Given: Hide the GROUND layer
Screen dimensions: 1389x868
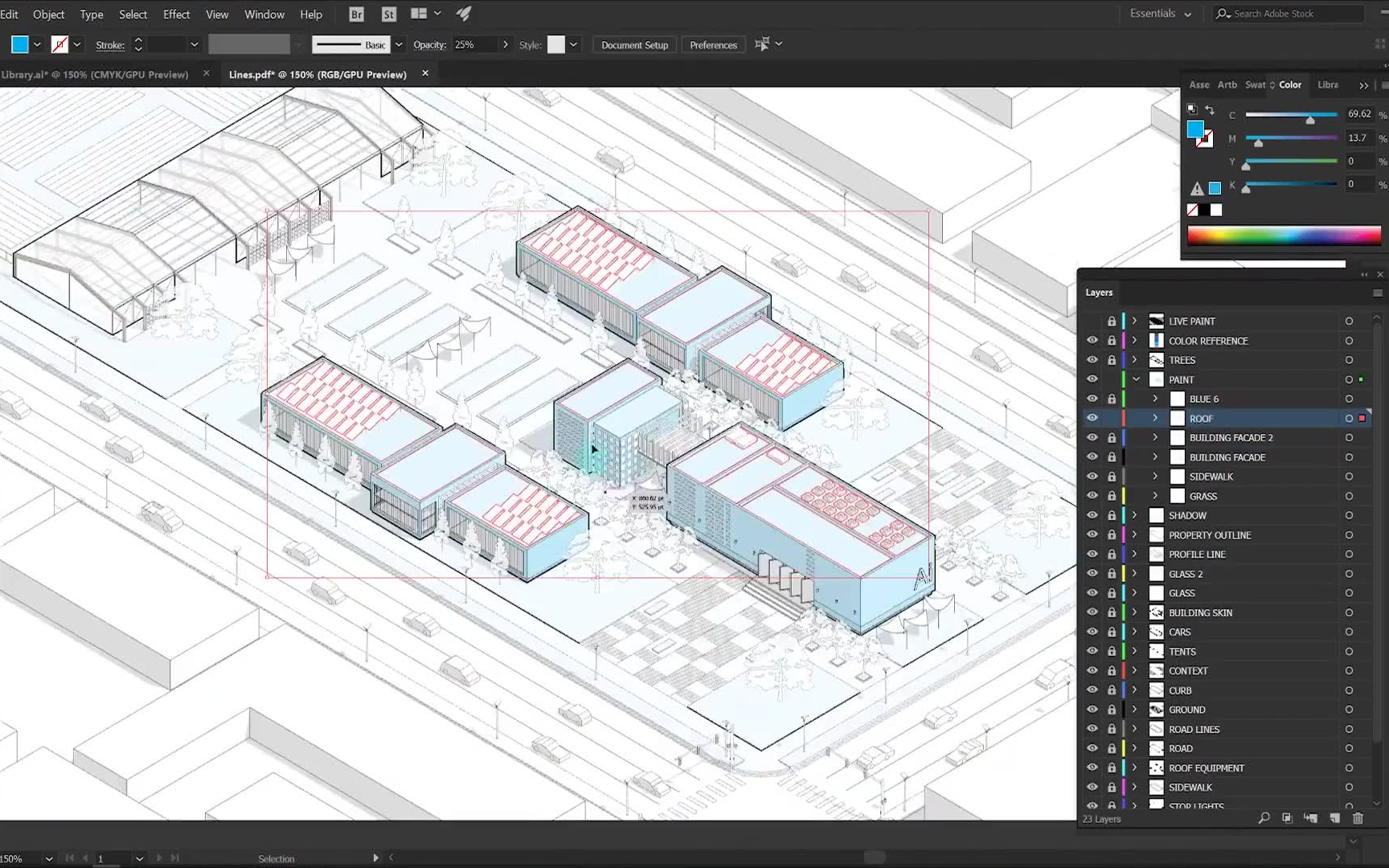Looking at the screenshot, I should coord(1092,710).
